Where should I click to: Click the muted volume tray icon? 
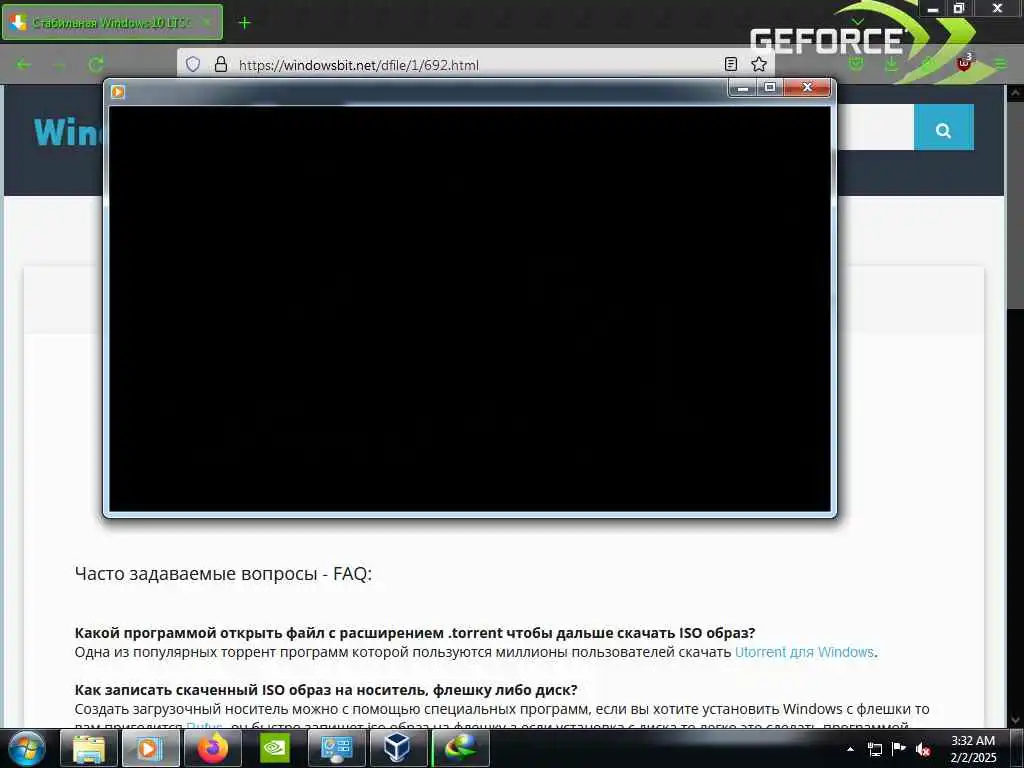pyautogui.click(x=923, y=749)
